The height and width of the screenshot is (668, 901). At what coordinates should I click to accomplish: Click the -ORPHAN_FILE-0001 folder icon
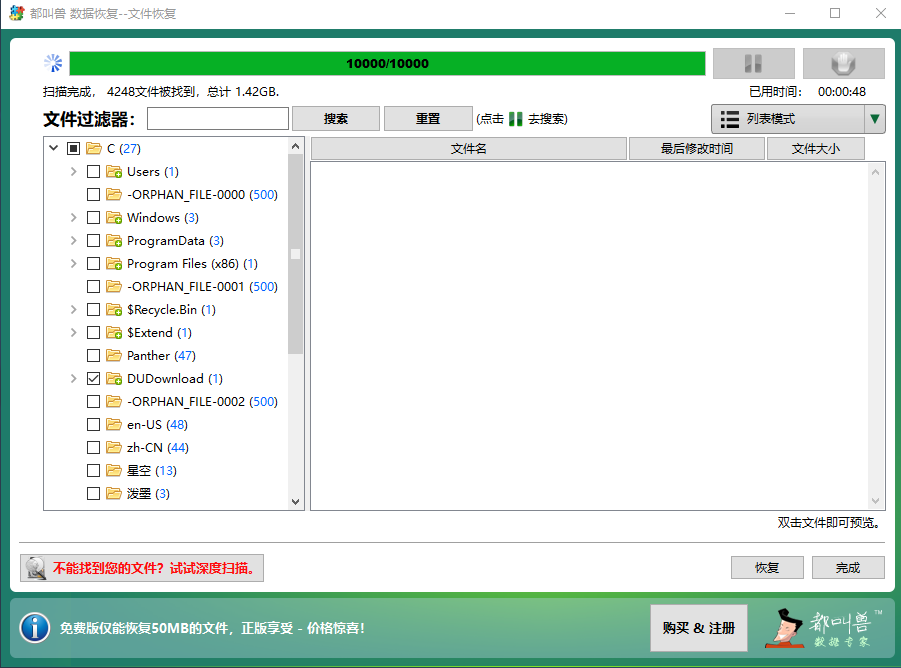114,287
